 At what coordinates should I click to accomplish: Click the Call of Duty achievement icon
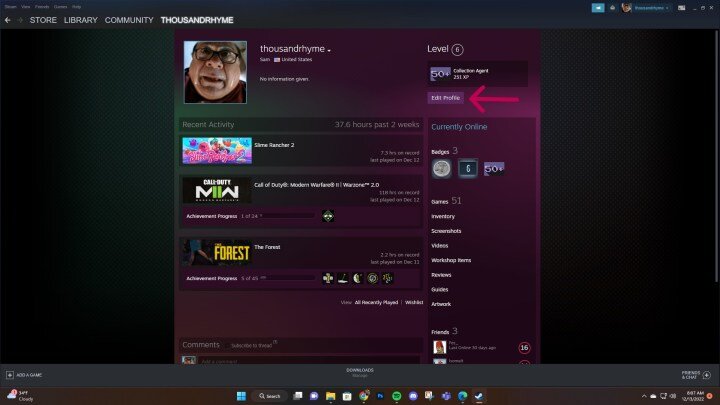328,216
